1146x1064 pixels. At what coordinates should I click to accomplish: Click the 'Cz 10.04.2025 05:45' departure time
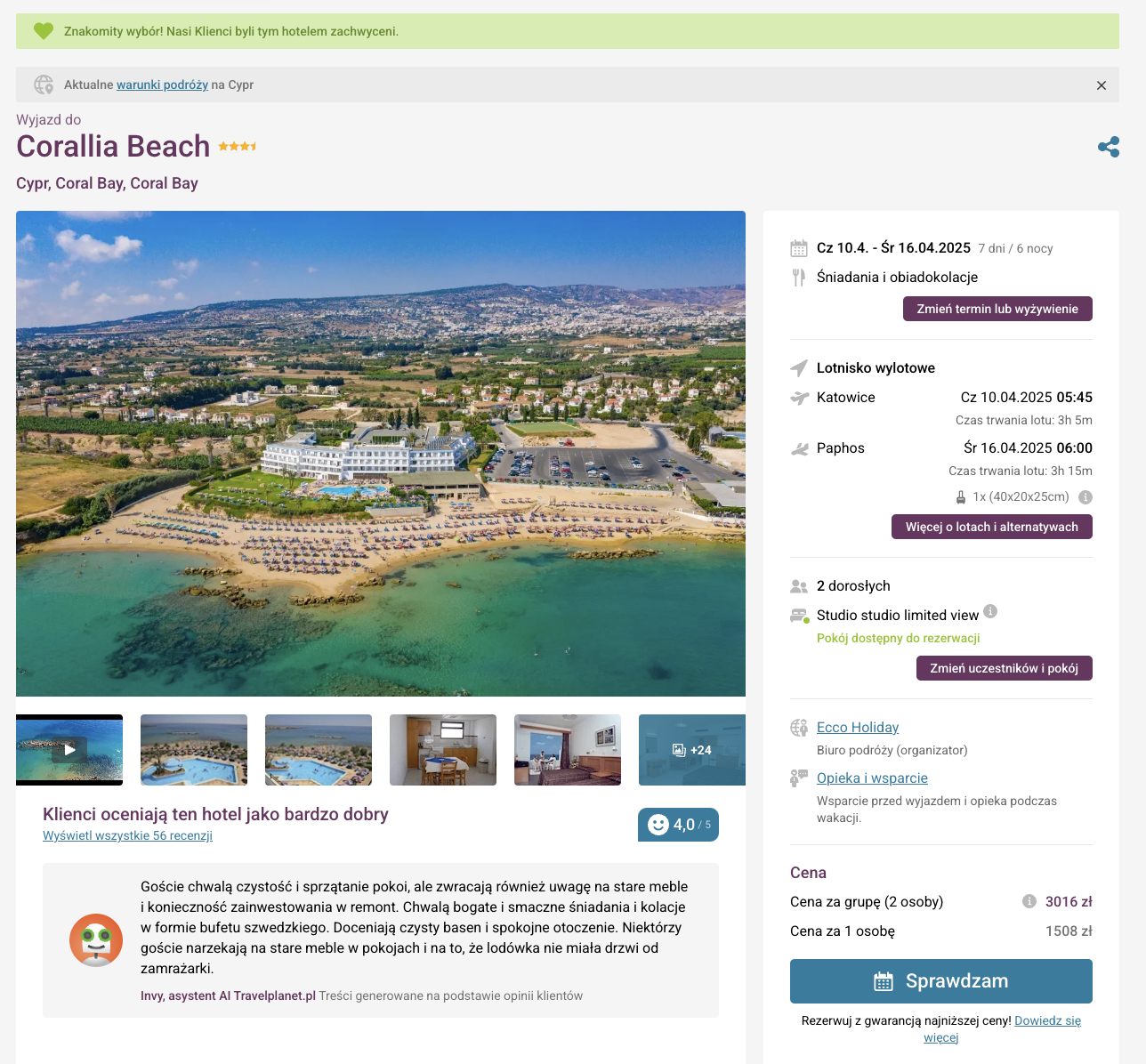1027,398
